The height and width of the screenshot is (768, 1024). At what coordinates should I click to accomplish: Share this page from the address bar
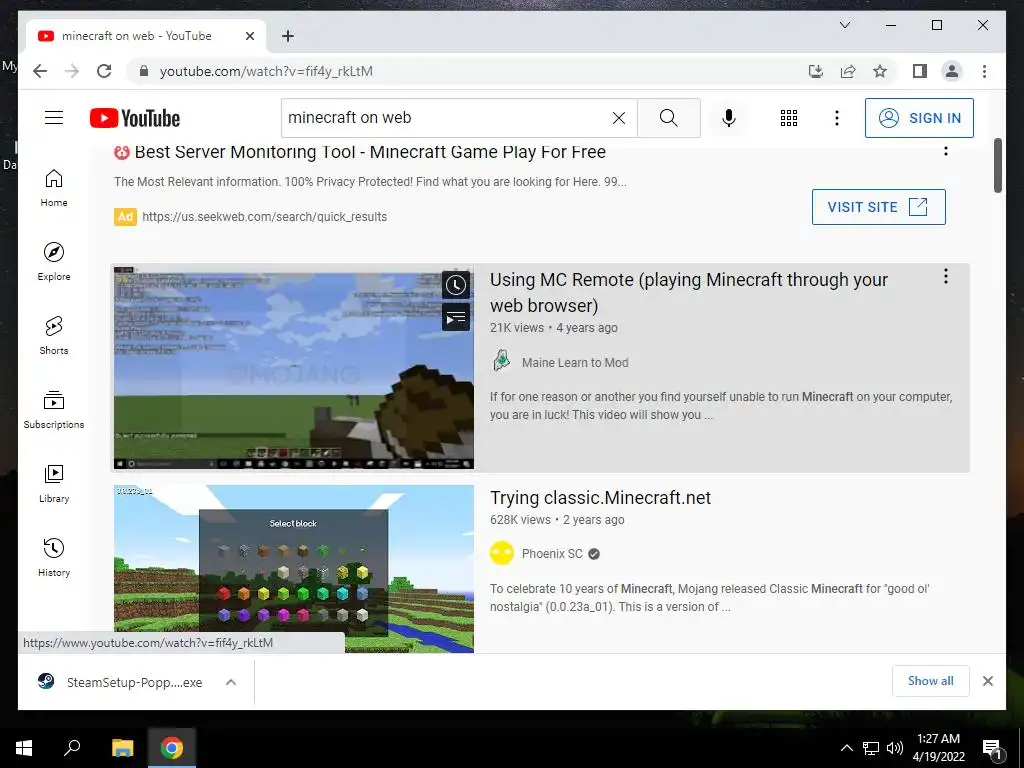848,71
